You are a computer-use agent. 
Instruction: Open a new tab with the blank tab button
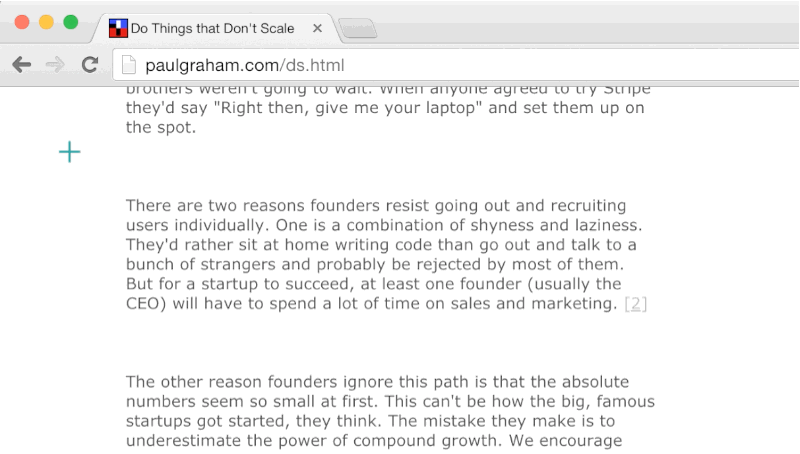pyautogui.click(x=358, y=29)
